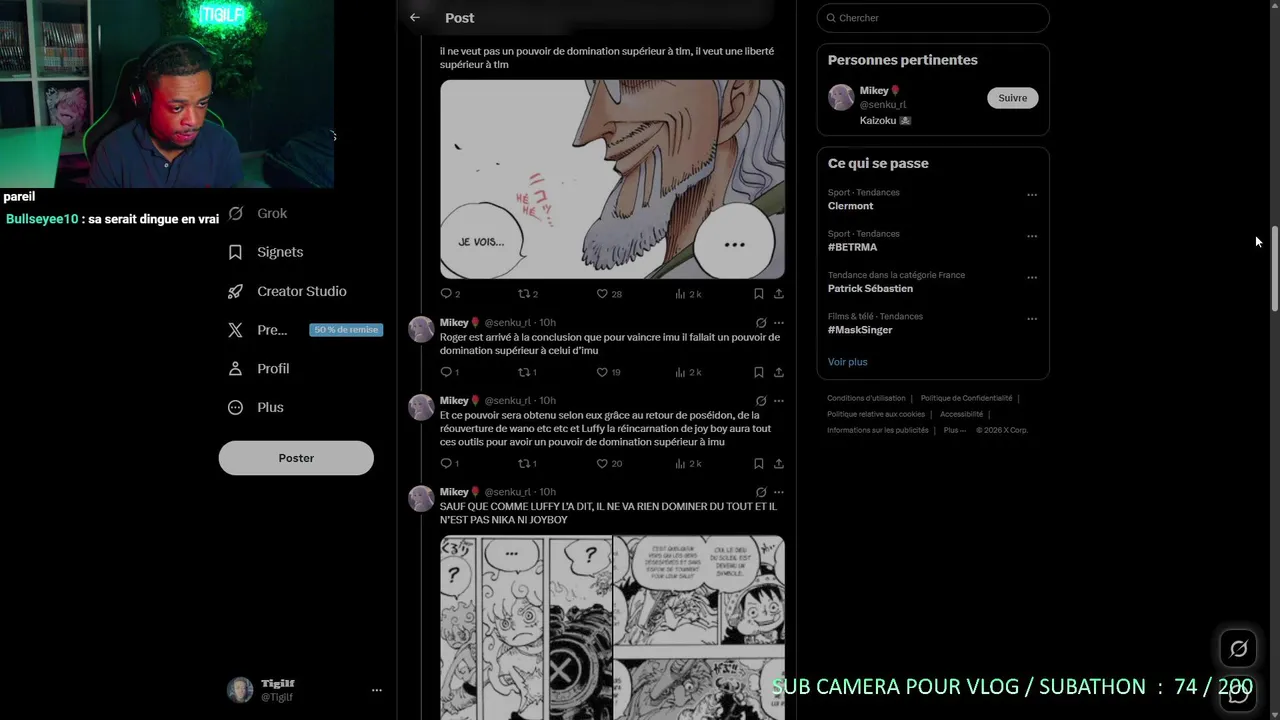Open more options for Clermont trend

tap(1032, 195)
